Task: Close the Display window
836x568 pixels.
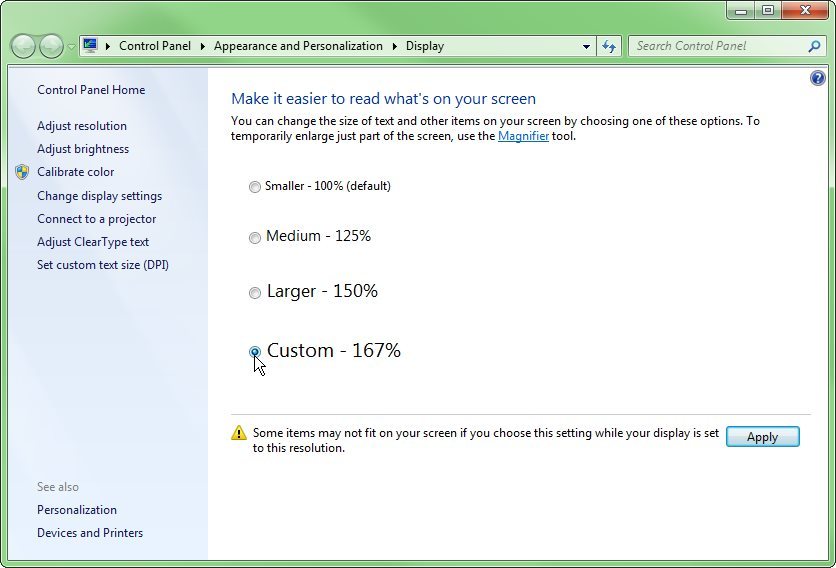Action: pyautogui.click(x=806, y=10)
